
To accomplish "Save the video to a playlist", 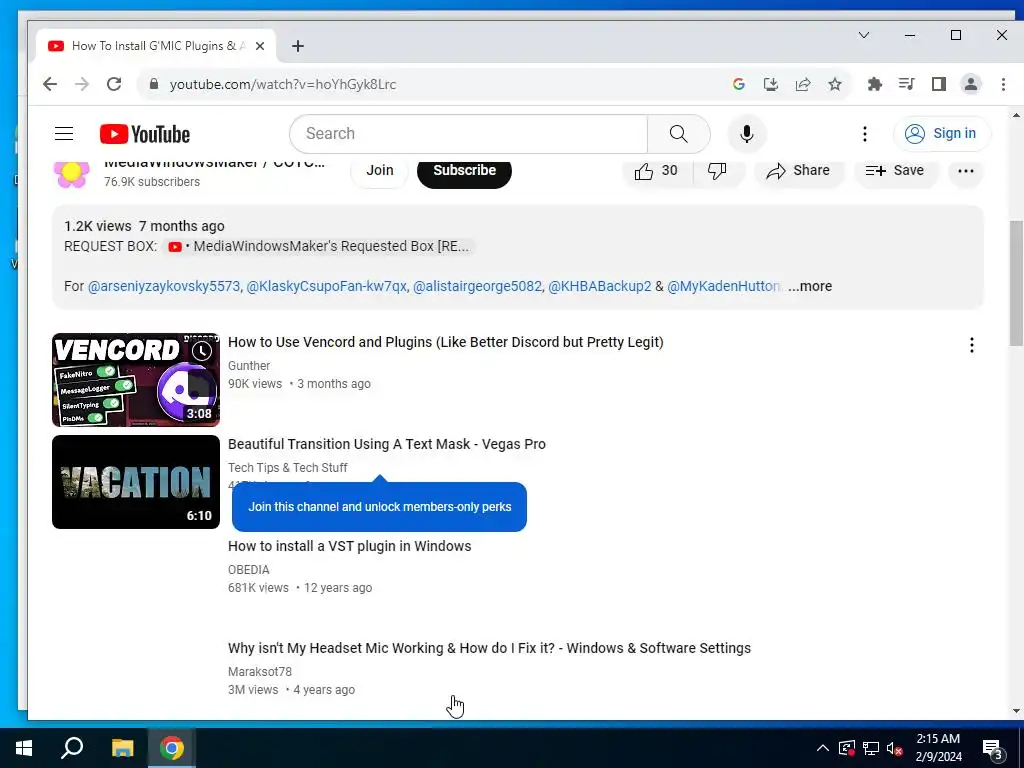I will coord(895,171).
